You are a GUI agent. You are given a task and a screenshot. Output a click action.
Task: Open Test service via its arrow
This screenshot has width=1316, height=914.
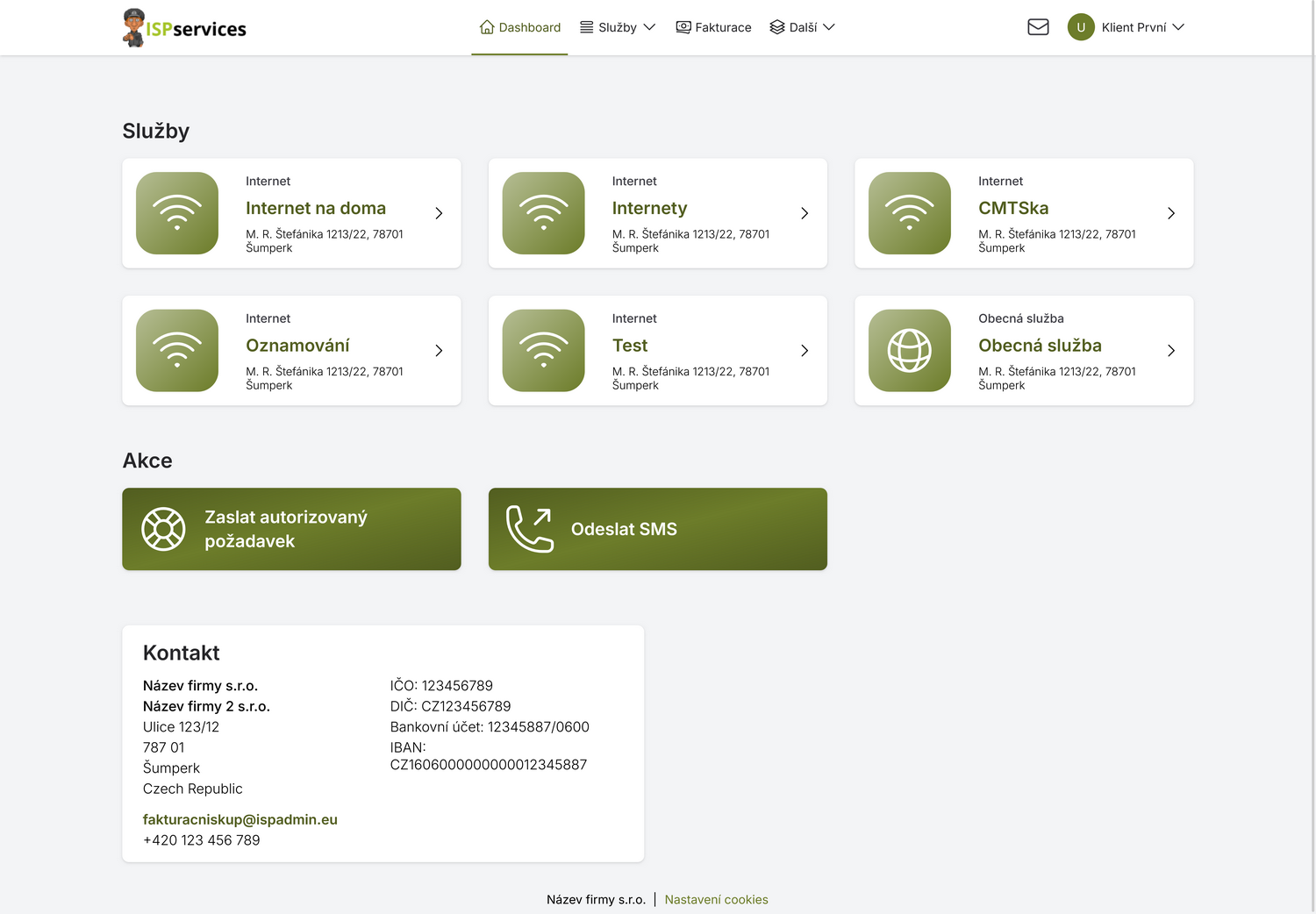point(805,351)
